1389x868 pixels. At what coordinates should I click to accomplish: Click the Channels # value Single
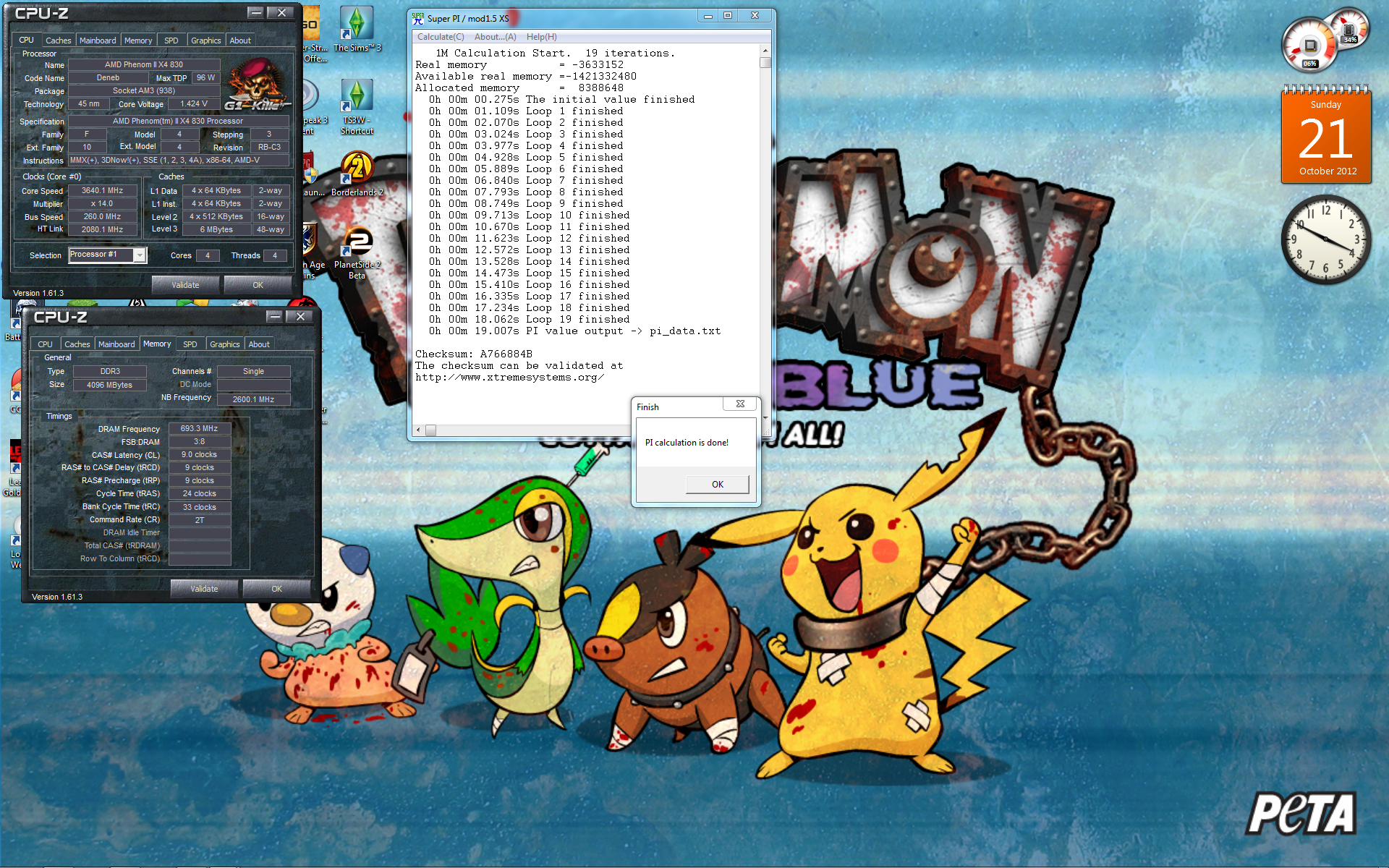coord(253,372)
